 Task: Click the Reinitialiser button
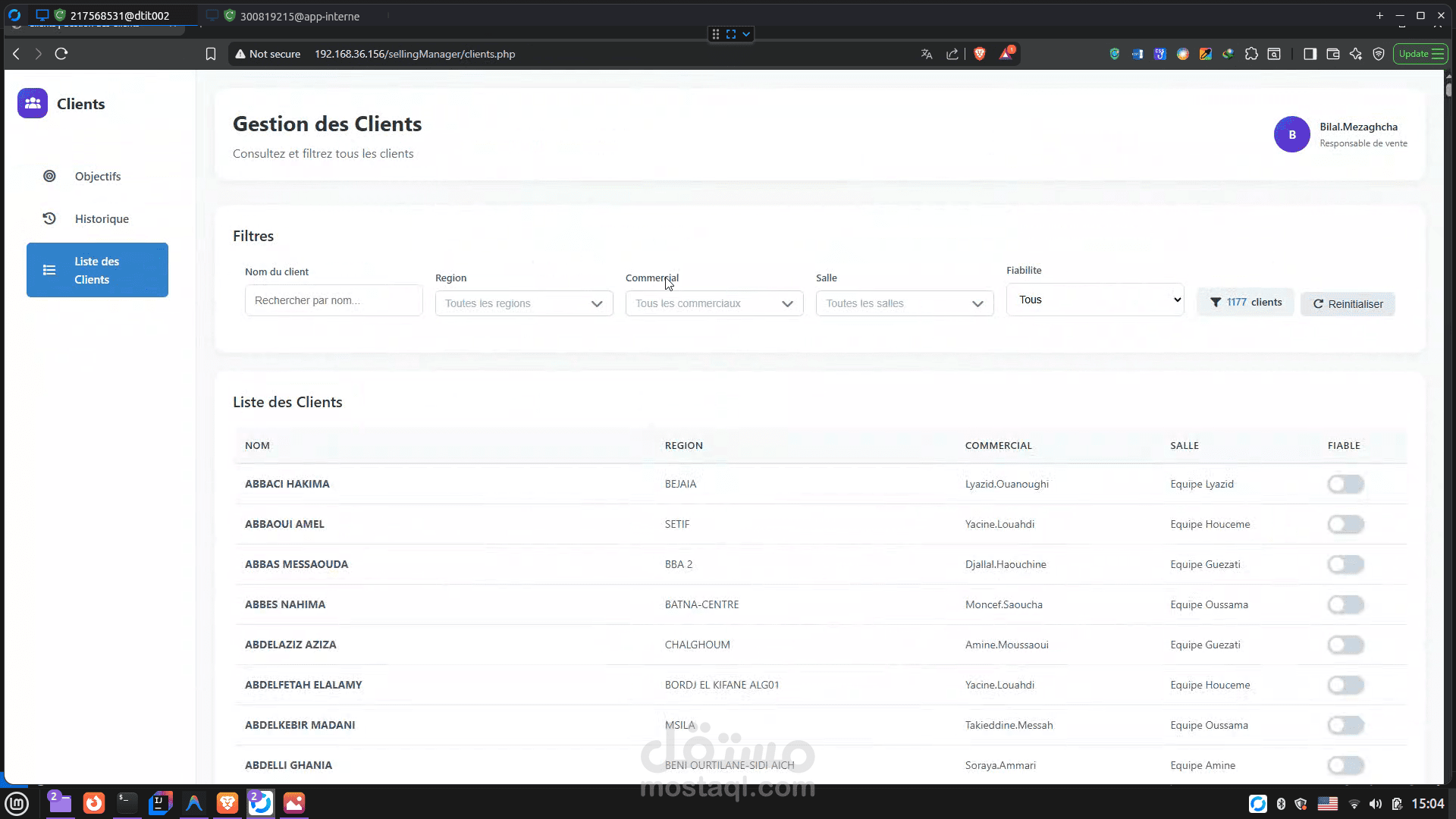[x=1348, y=304]
